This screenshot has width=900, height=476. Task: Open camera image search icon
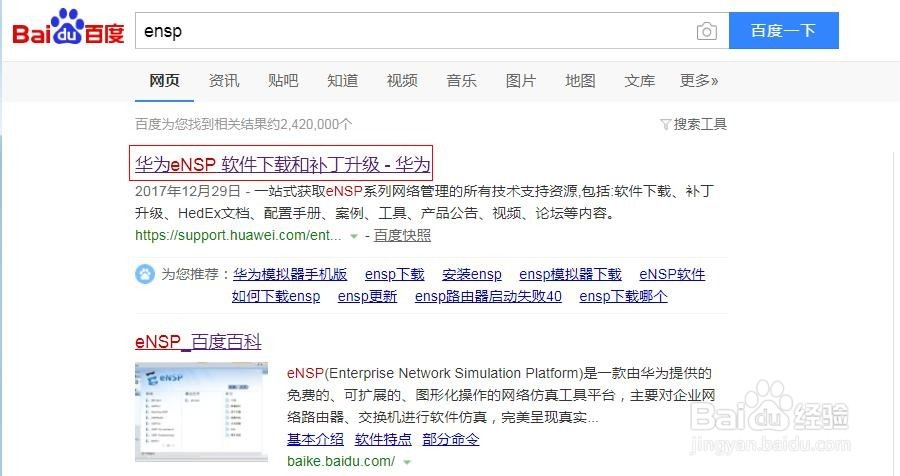click(x=707, y=31)
